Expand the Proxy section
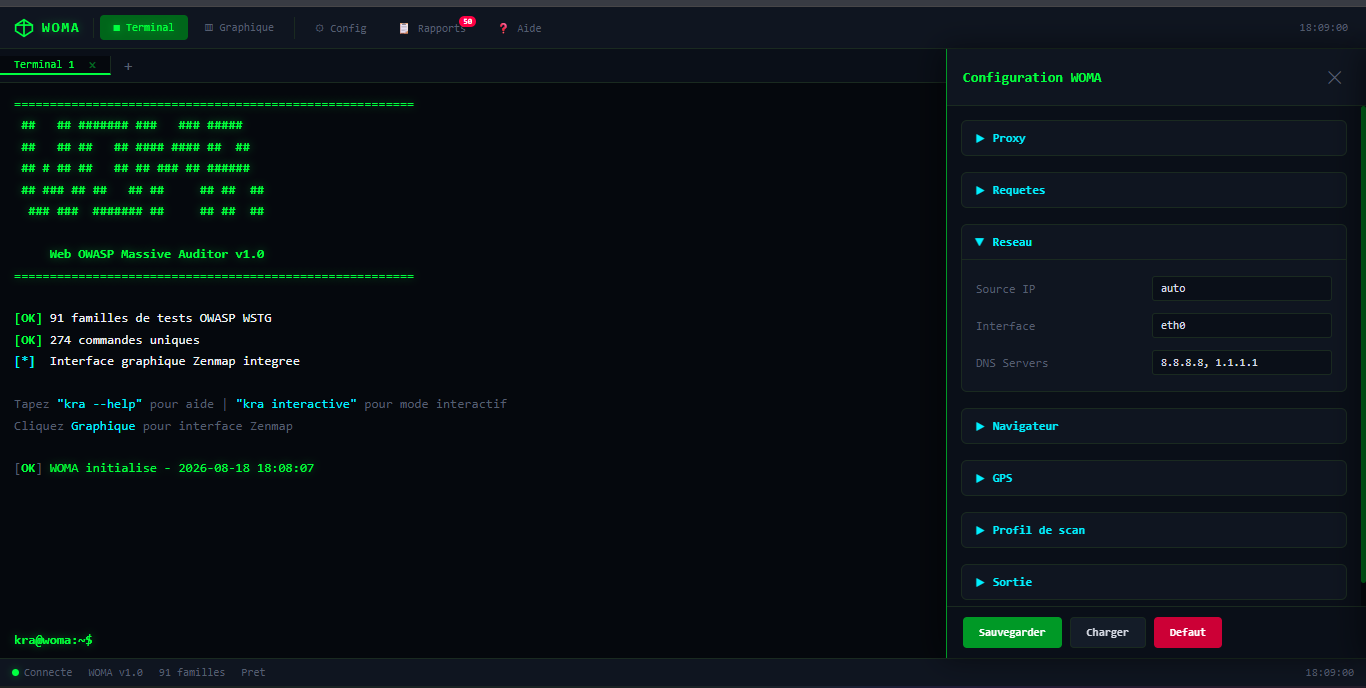Image resolution: width=1366 pixels, height=688 pixels. click(x=1154, y=138)
